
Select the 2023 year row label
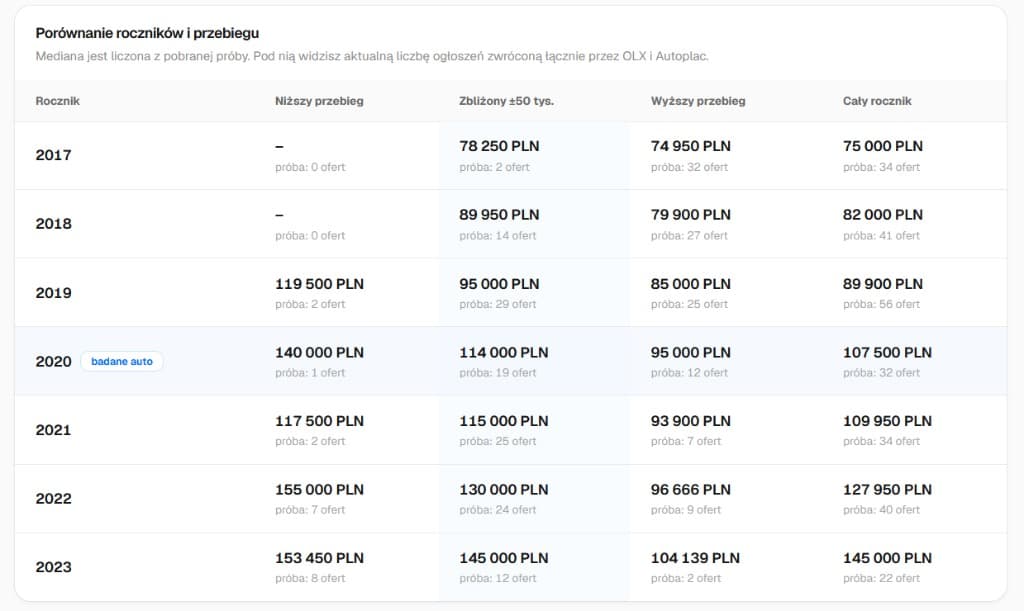(x=53, y=567)
